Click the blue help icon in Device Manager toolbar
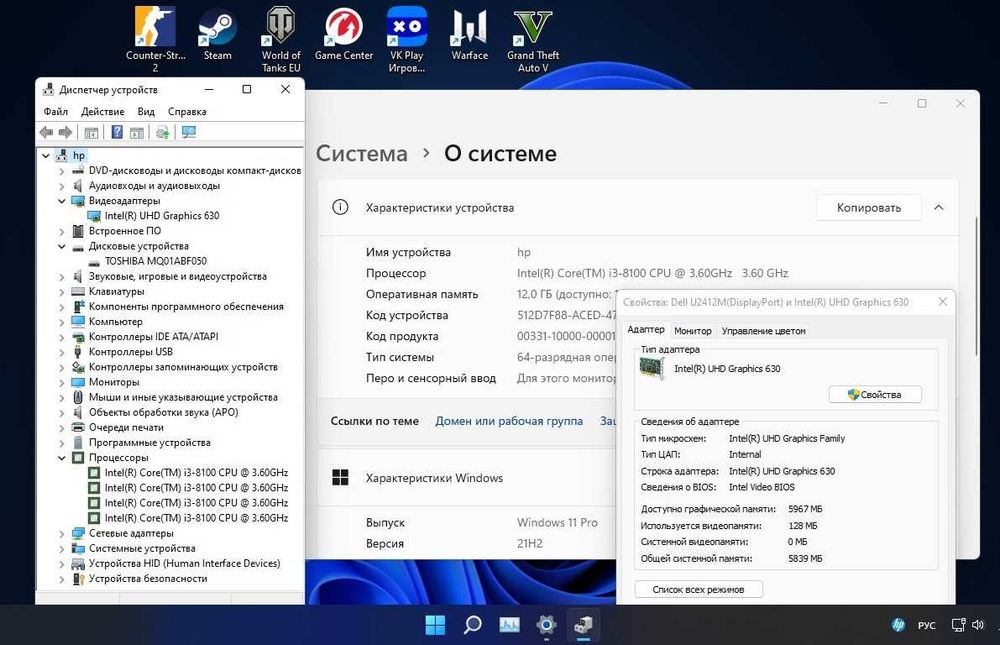Image resolution: width=1000 pixels, height=645 pixels. click(117, 132)
